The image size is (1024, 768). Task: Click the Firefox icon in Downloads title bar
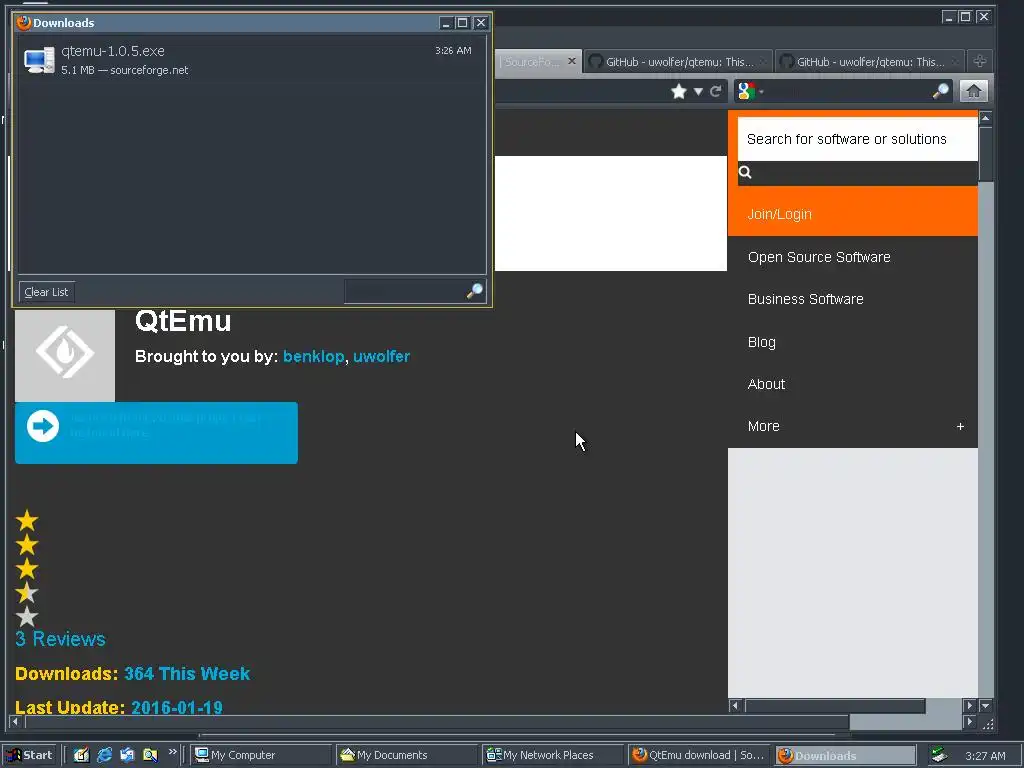click(24, 23)
